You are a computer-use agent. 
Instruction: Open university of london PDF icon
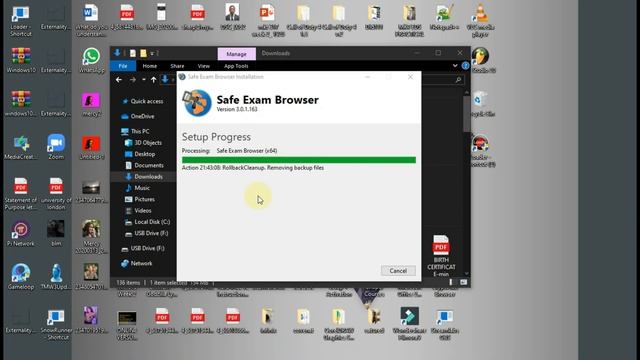pyautogui.click(x=56, y=193)
